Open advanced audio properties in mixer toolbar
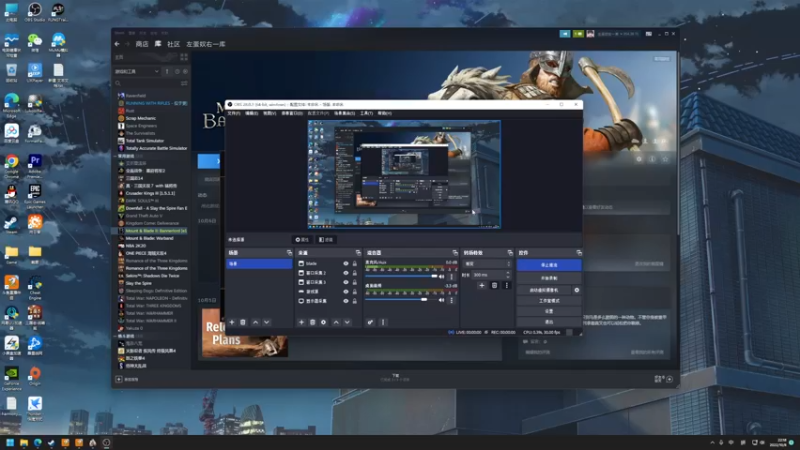 370,322
